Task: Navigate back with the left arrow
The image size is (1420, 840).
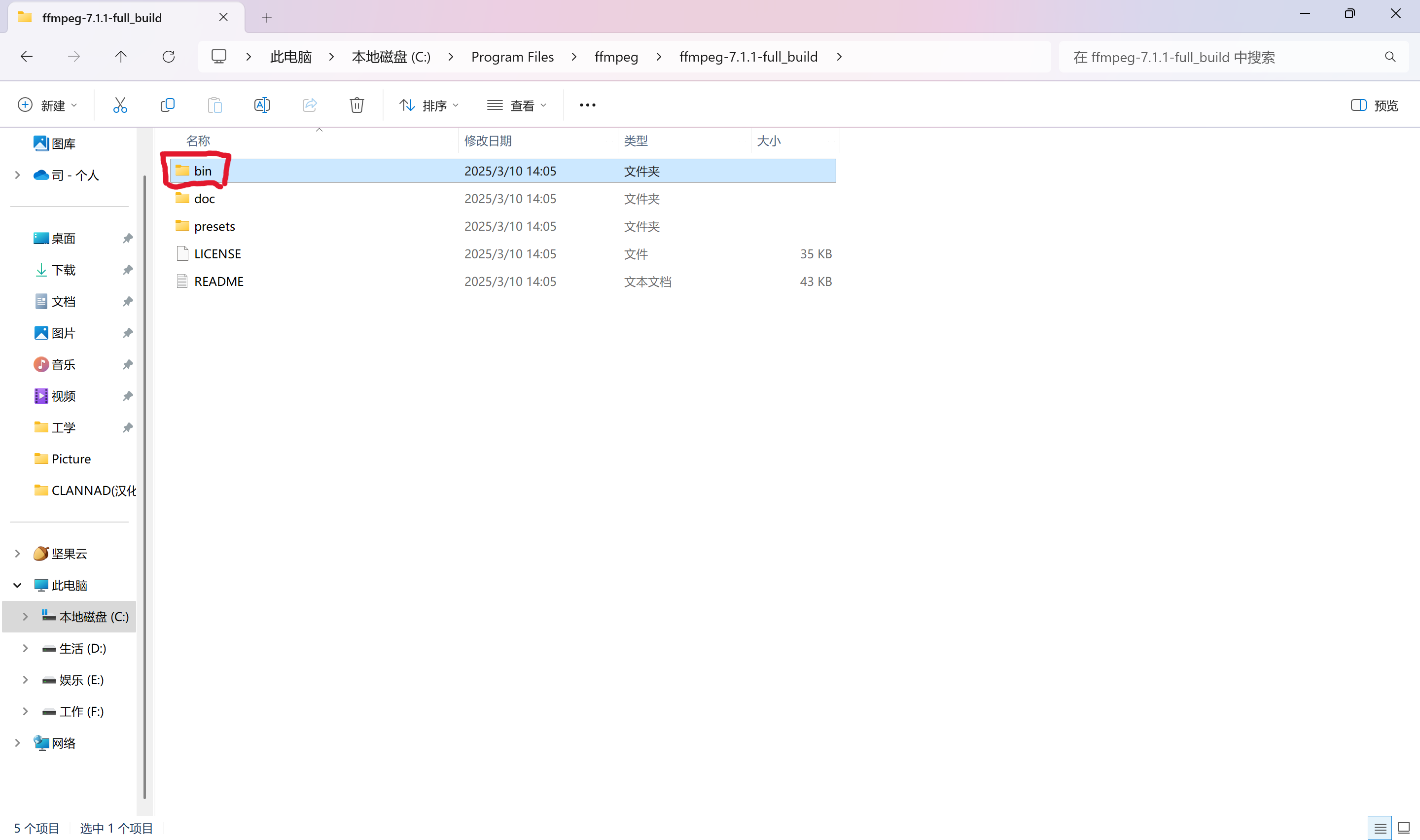Action: pyautogui.click(x=27, y=57)
